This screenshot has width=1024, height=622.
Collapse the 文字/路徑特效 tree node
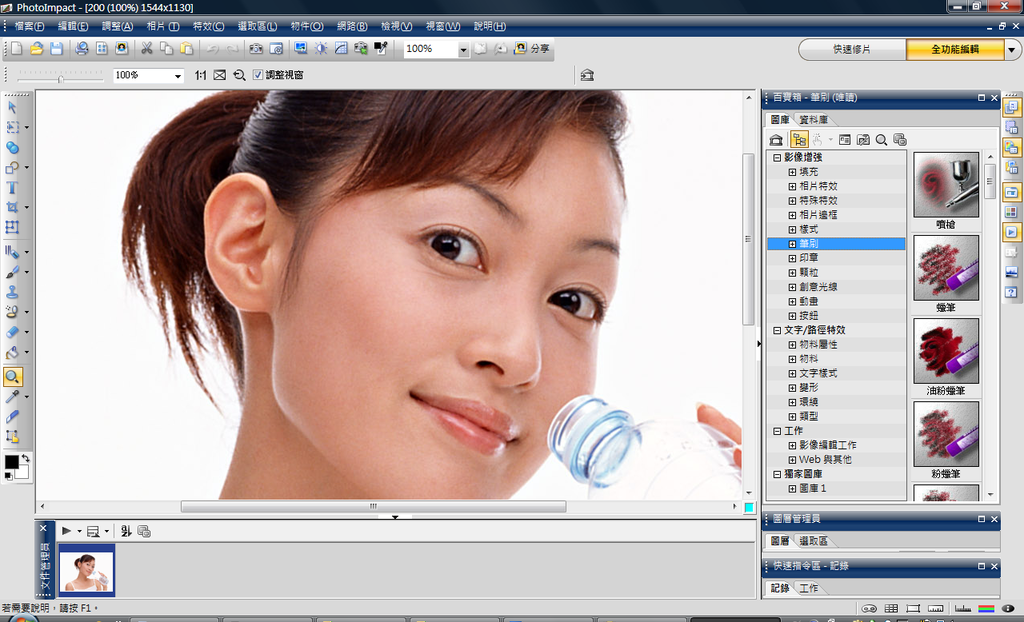[x=777, y=330]
